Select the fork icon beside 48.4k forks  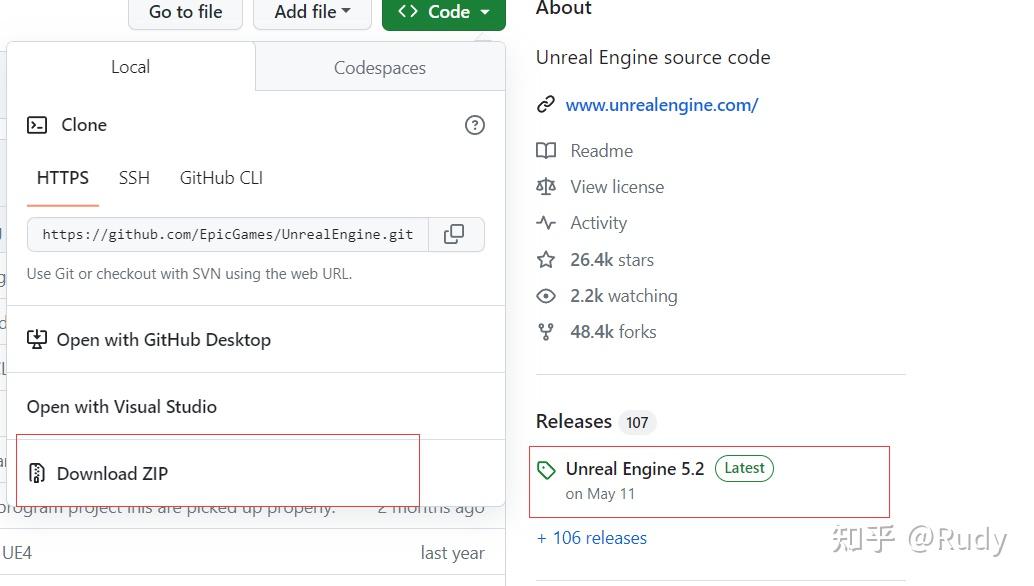546,331
